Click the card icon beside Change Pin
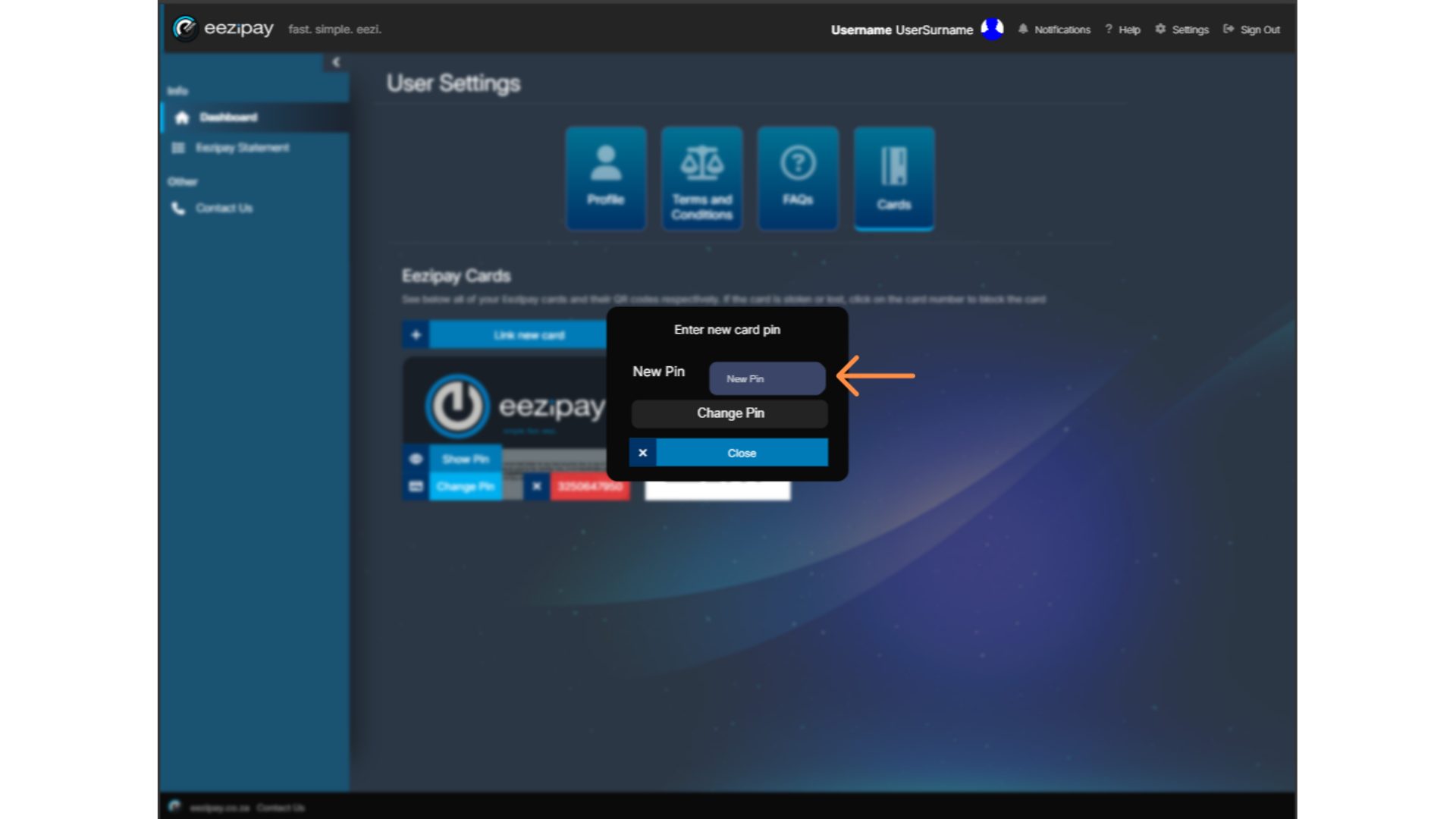 416,486
